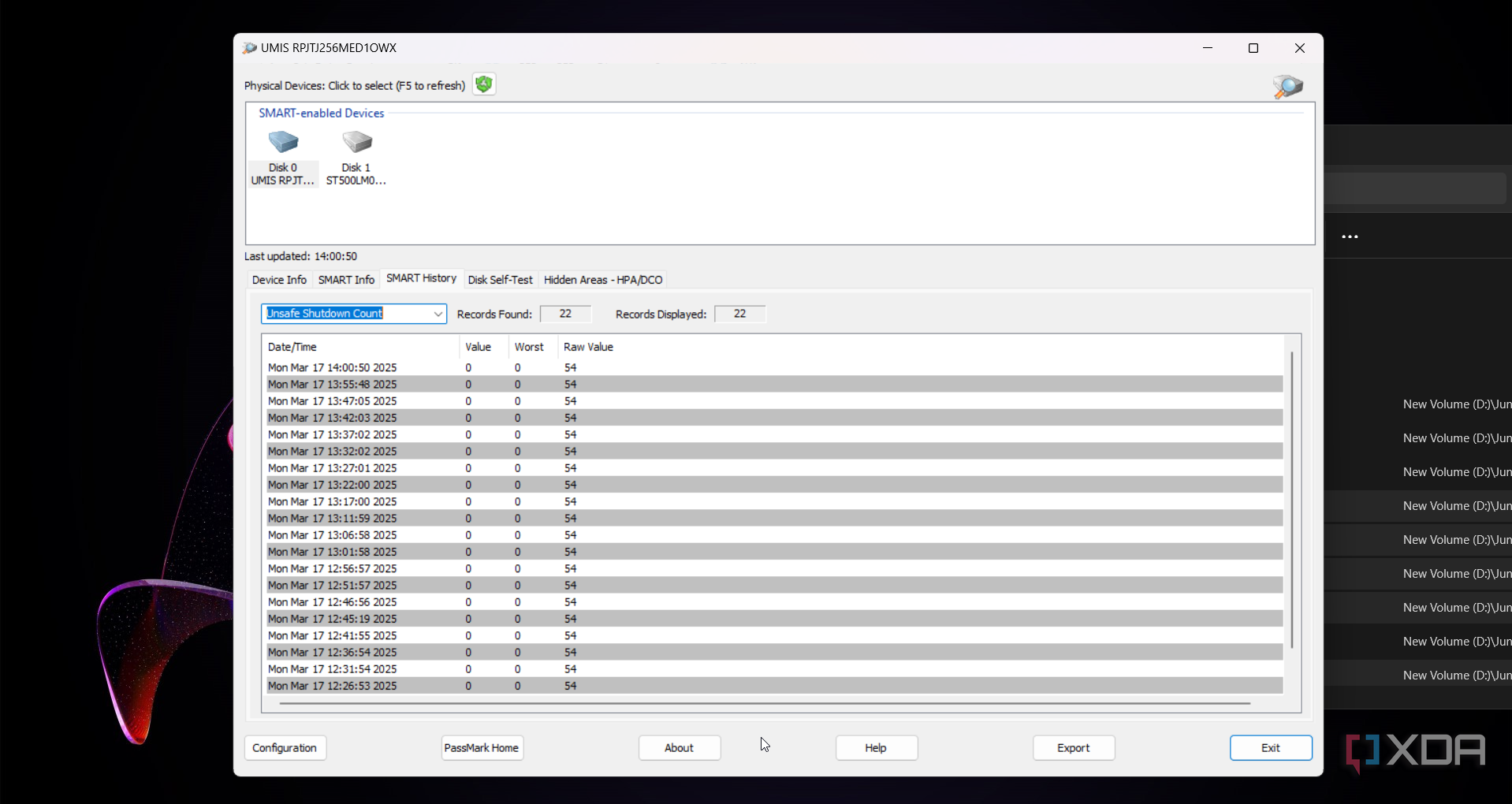This screenshot has height=804, width=1512.
Task: Open PassMark Home link button
Action: (x=482, y=748)
